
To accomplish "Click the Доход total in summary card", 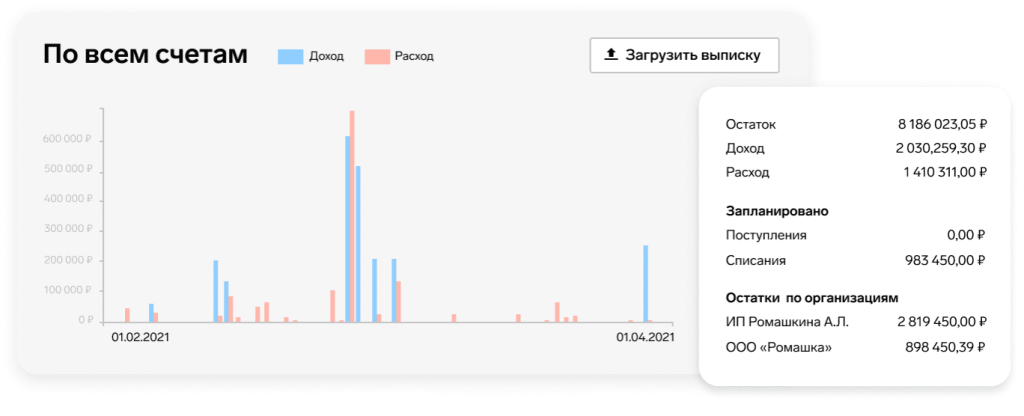I will [940, 148].
